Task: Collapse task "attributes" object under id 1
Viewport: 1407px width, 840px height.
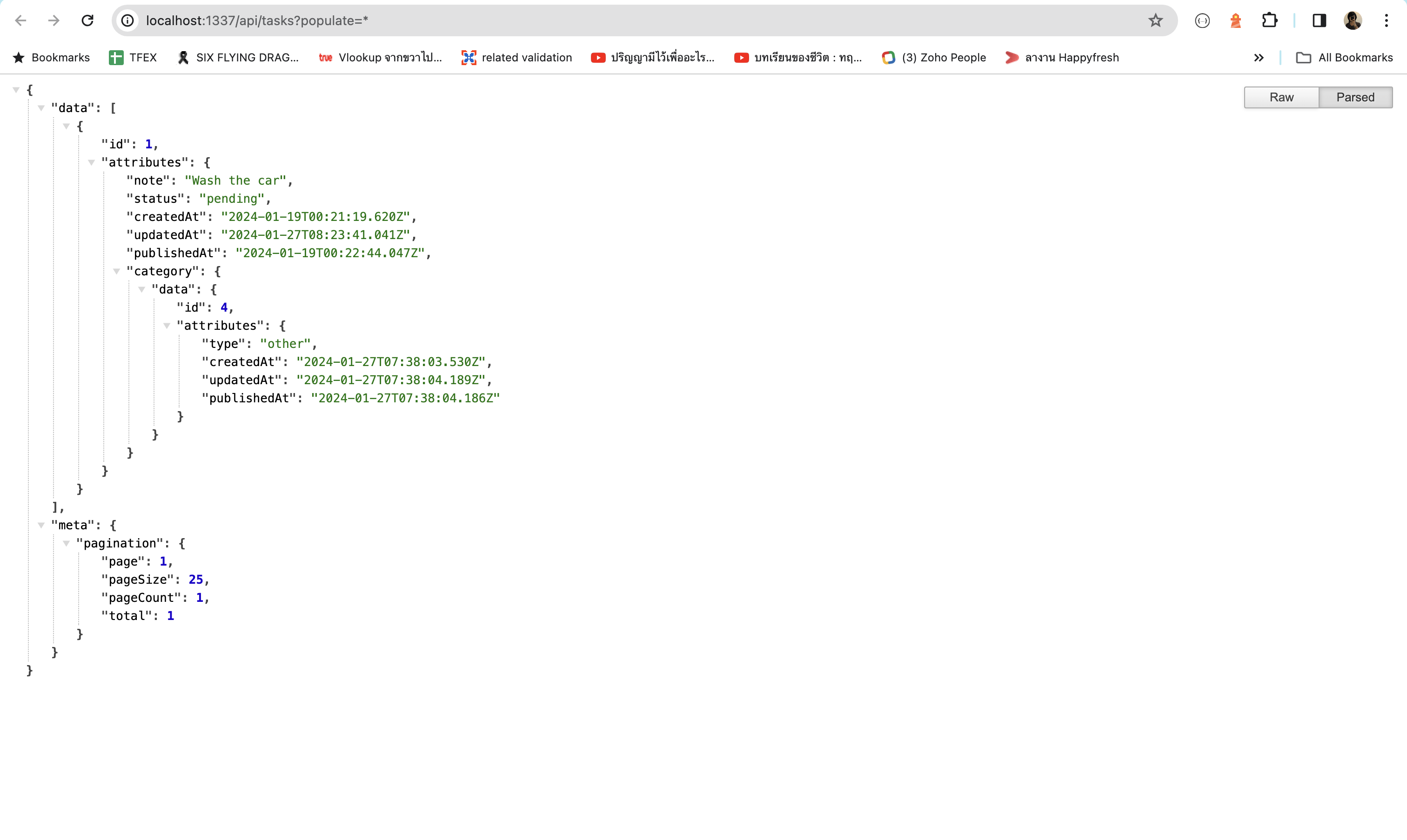Action: pyautogui.click(x=91, y=162)
